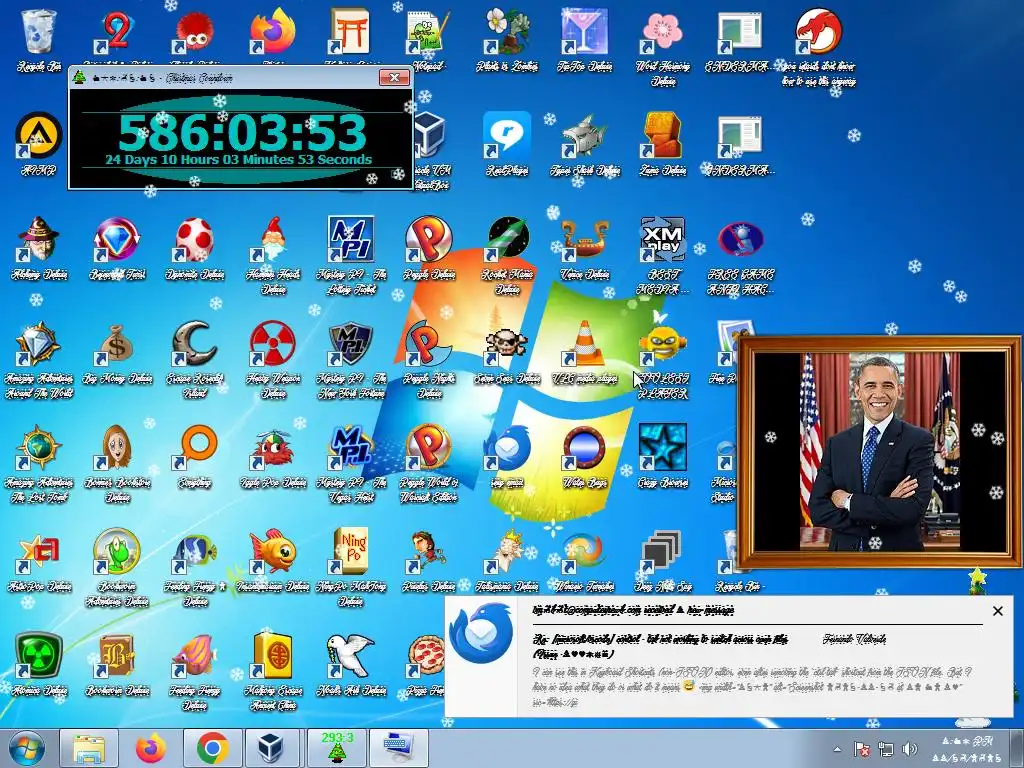Open Zuma Deluxe desktop shortcut

pos(663,136)
